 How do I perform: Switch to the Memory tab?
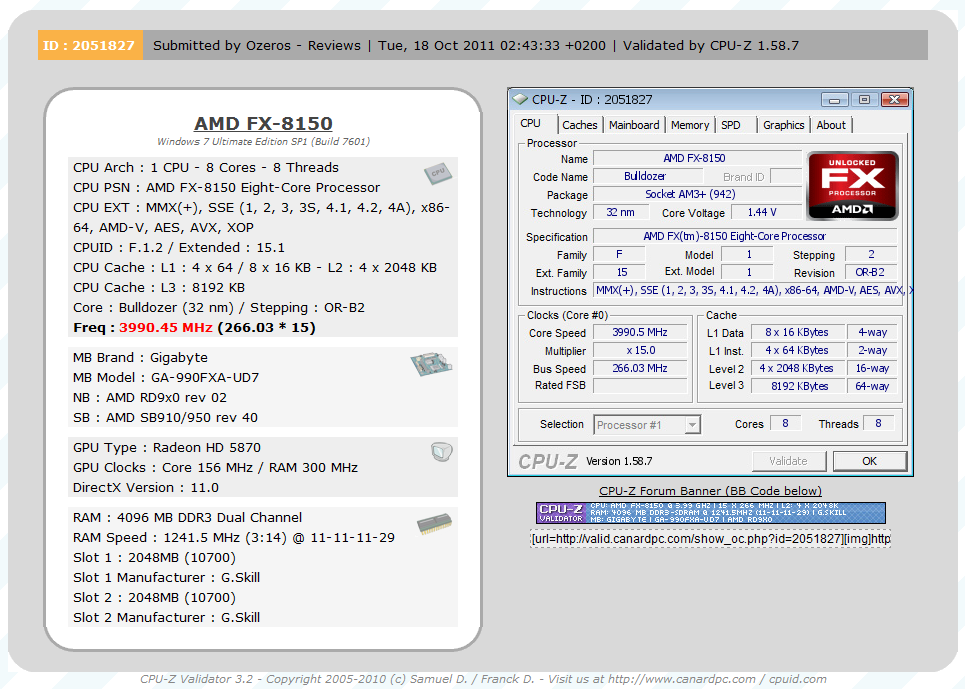pyautogui.click(x=690, y=125)
